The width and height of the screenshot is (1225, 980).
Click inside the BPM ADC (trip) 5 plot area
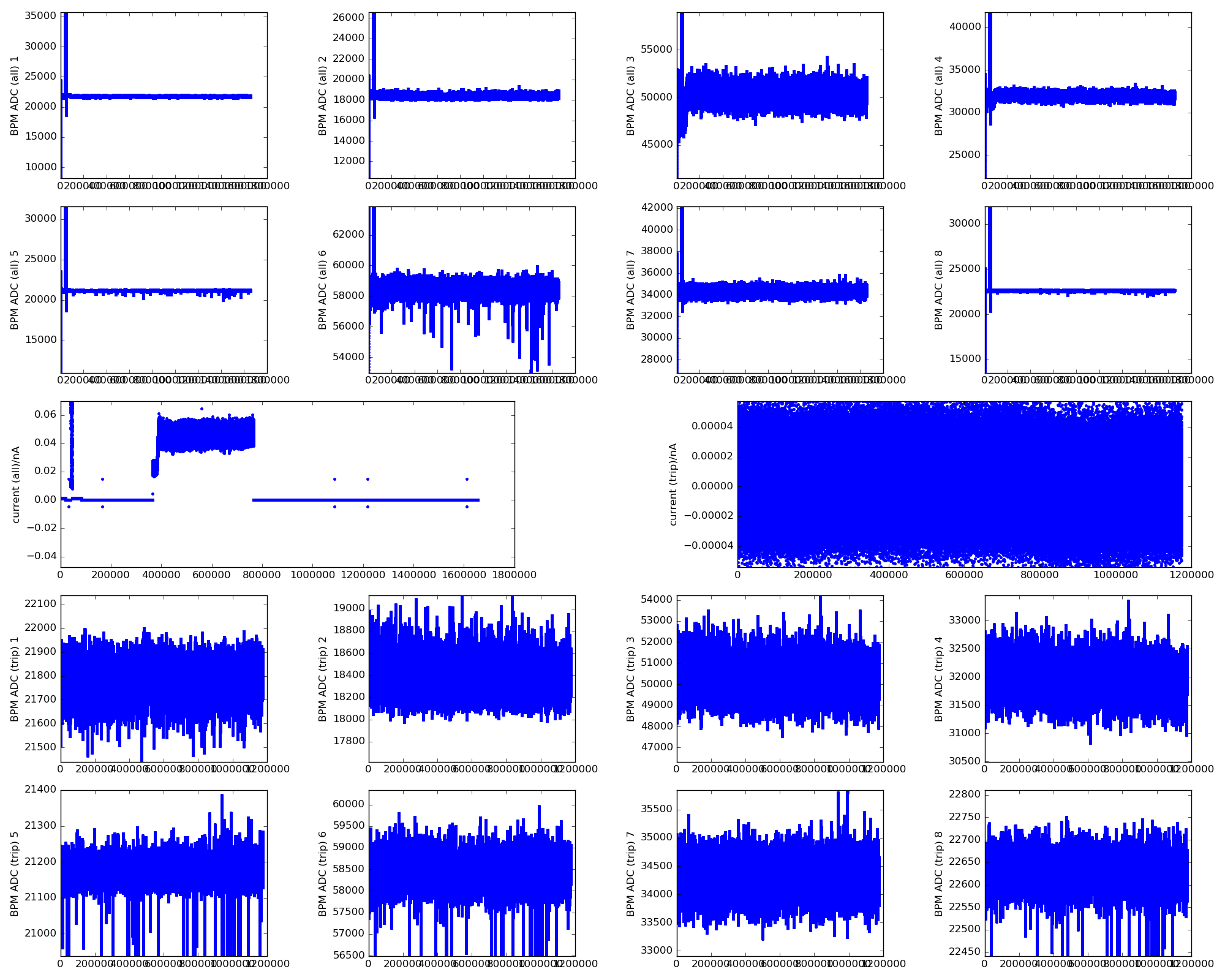coord(164,873)
